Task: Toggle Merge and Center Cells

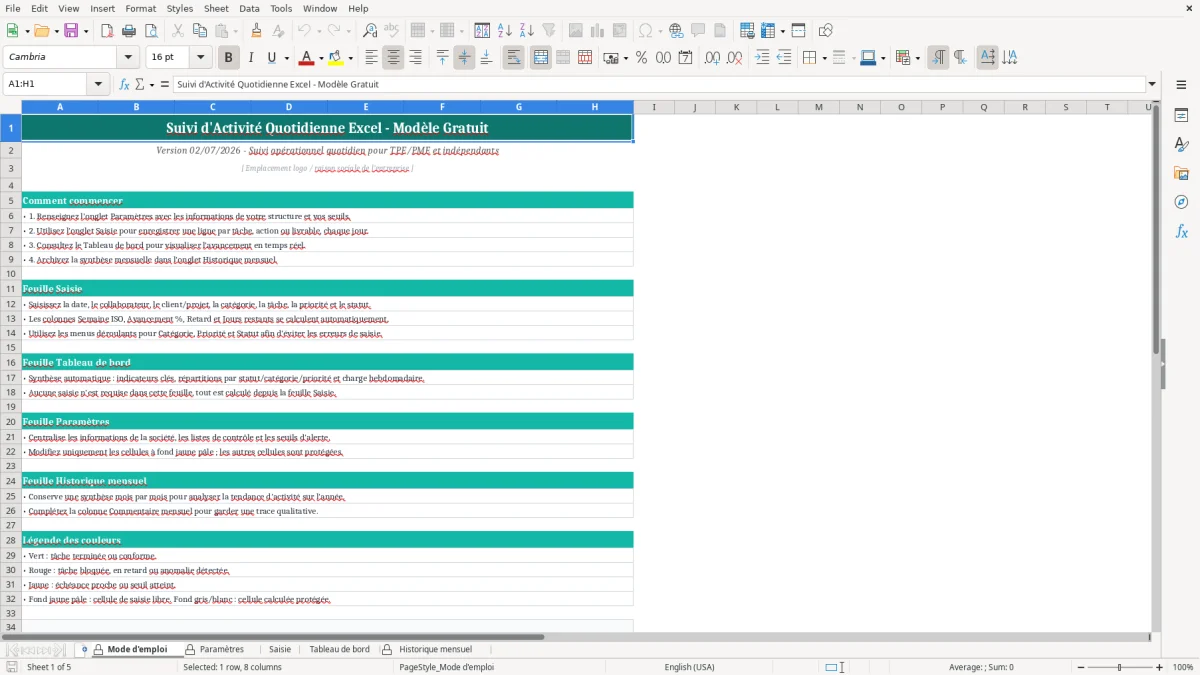Action: [x=540, y=58]
